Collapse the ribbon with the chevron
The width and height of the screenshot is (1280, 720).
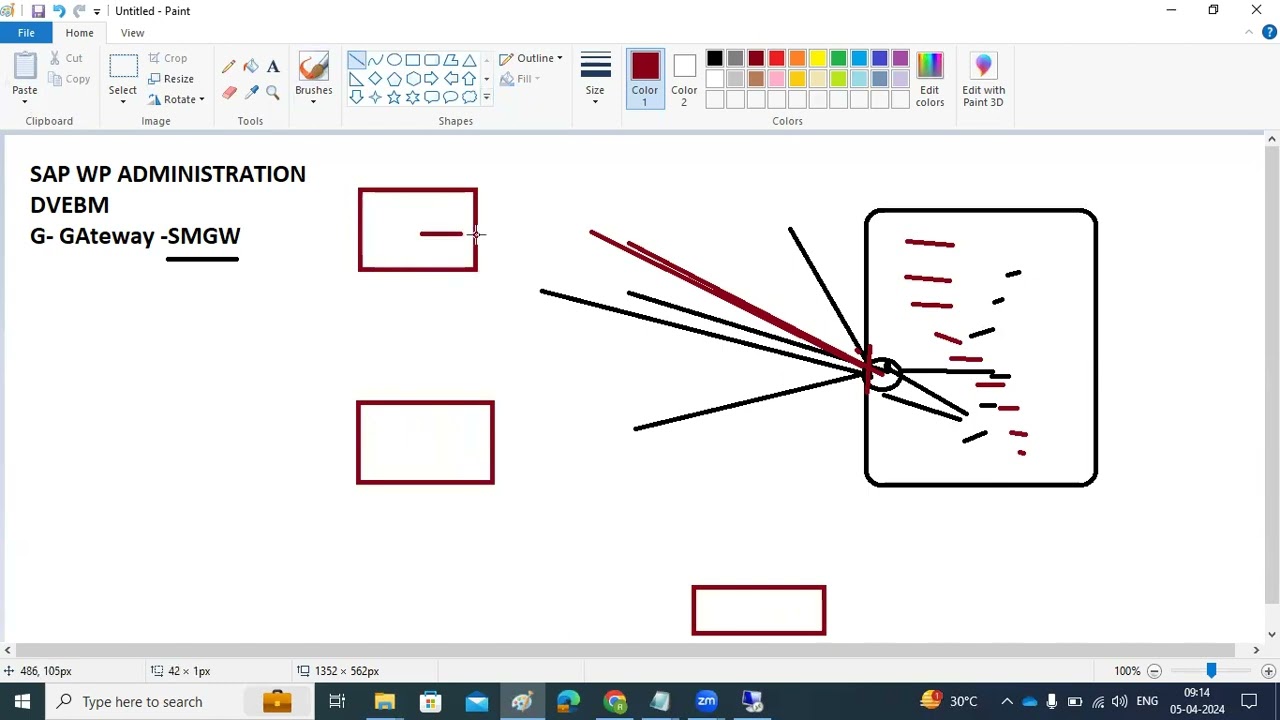click(x=1249, y=32)
